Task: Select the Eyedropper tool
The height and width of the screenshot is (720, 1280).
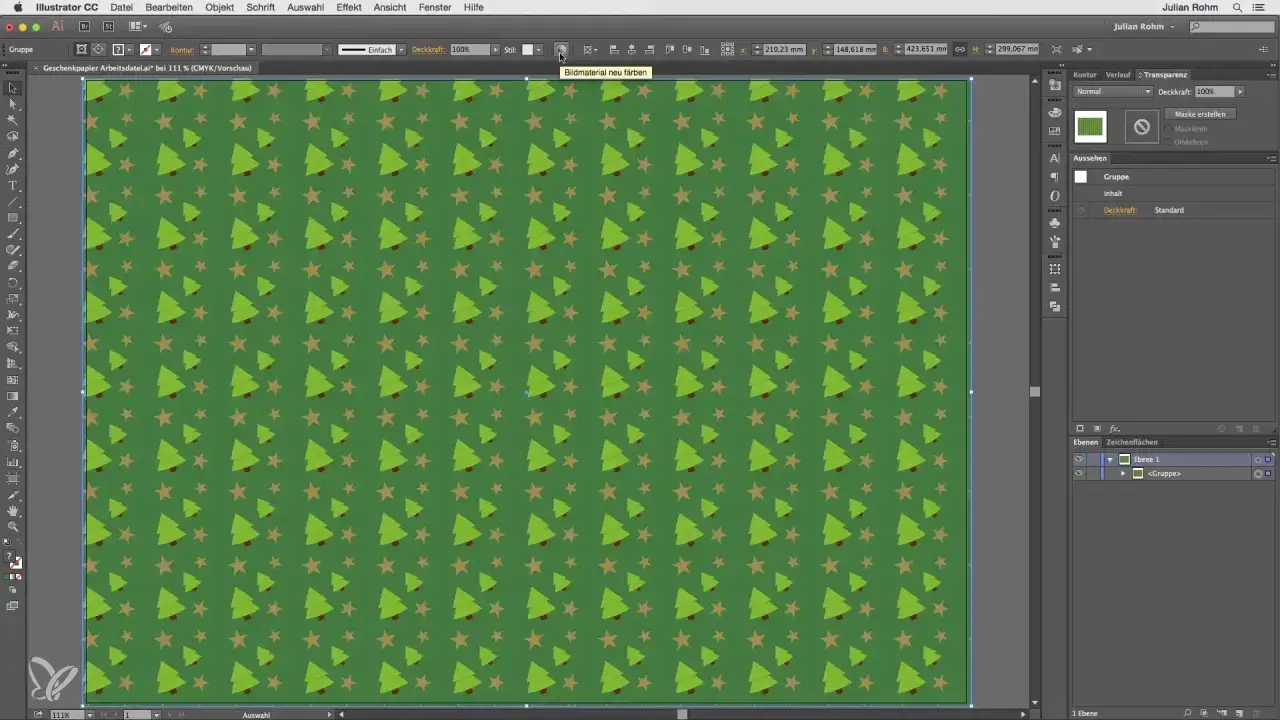Action: tap(14, 412)
